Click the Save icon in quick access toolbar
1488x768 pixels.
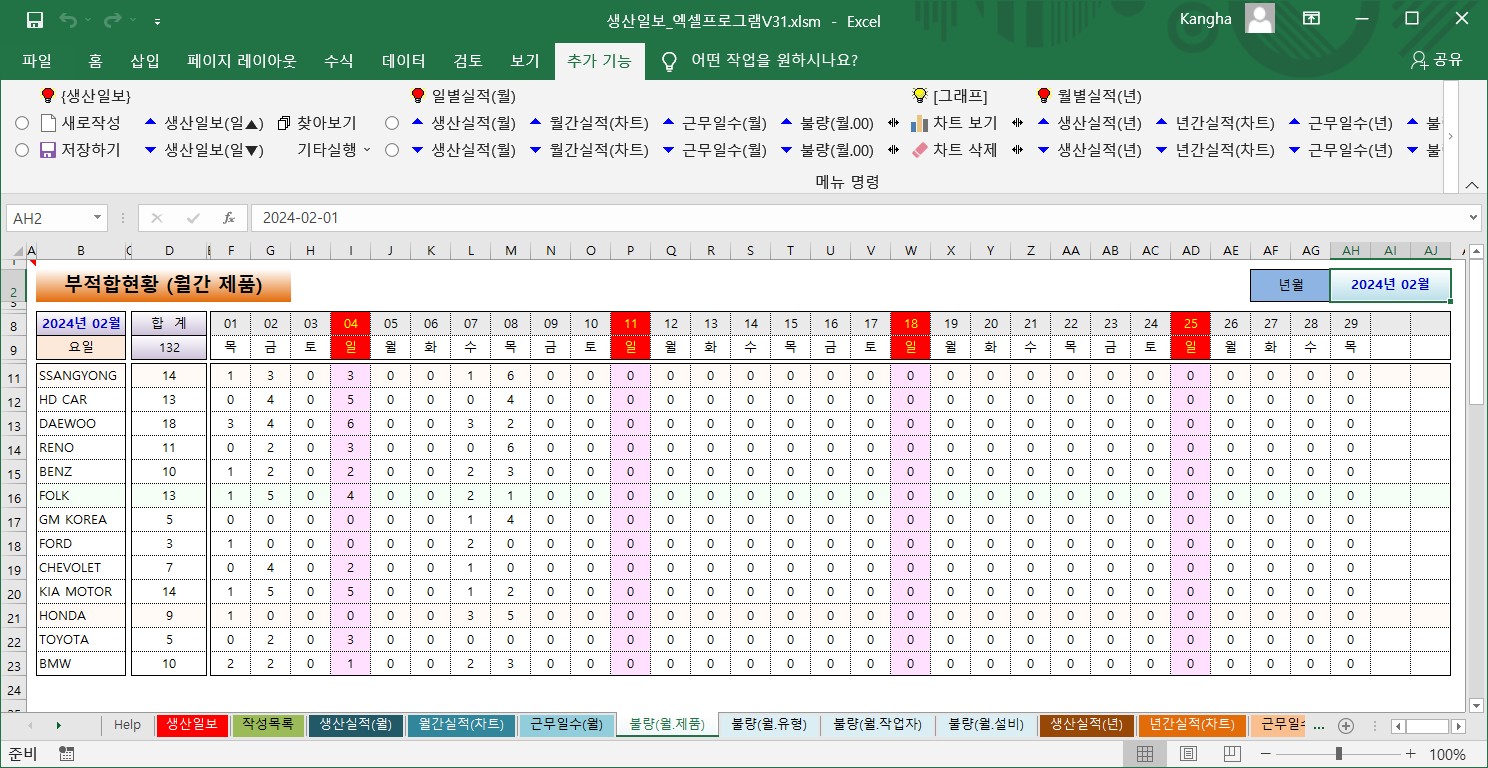click(35, 19)
